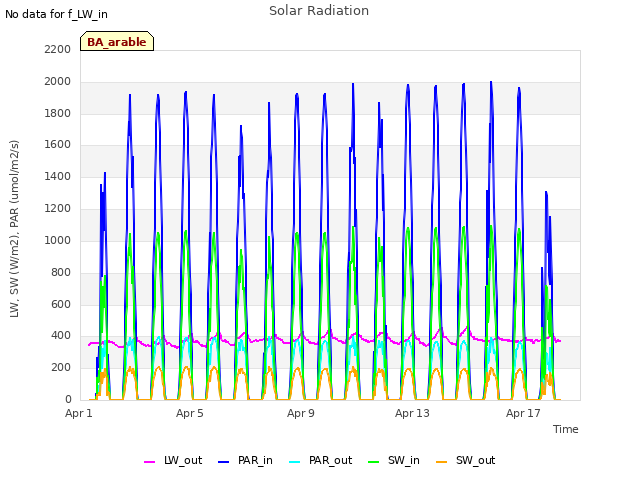The image size is (640, 480).
Task: Click the PAR_out legend label
Action: [x=330, y=461]
